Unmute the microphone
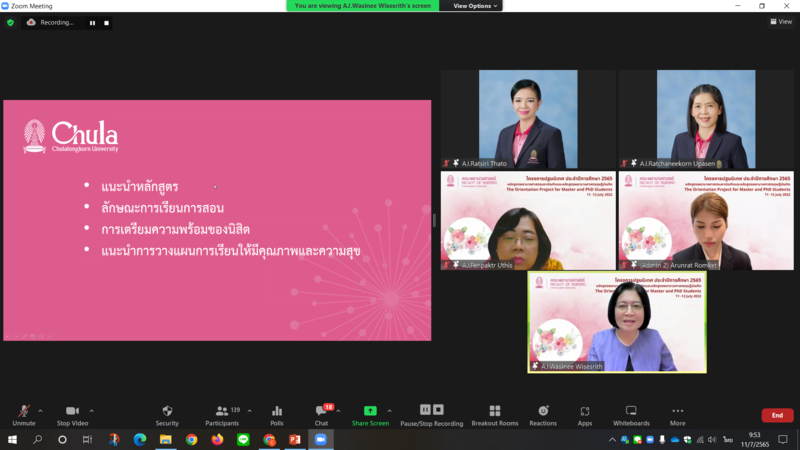The image size is (800, 450). coord(23,414)
